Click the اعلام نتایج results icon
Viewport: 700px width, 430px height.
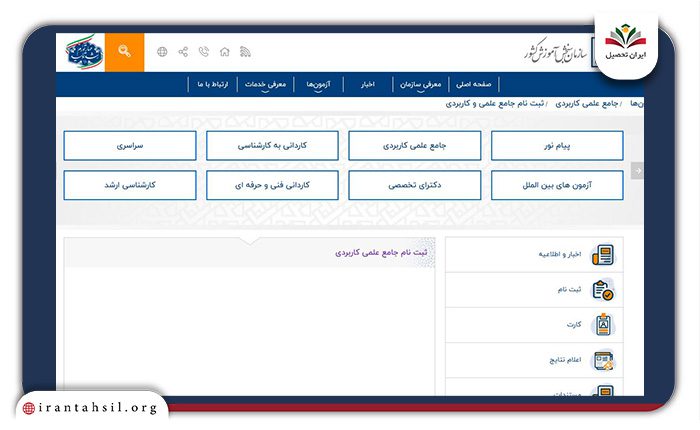coord(603,360)
